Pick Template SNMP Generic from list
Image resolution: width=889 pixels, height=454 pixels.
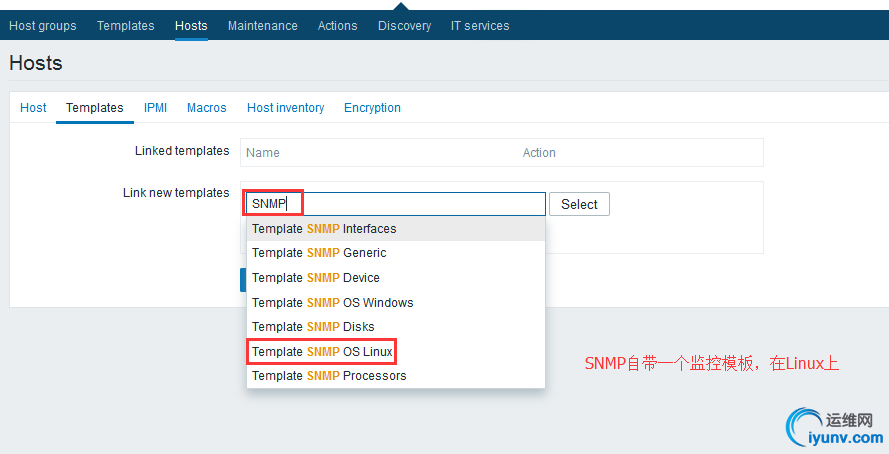click(x=319, y=253)
